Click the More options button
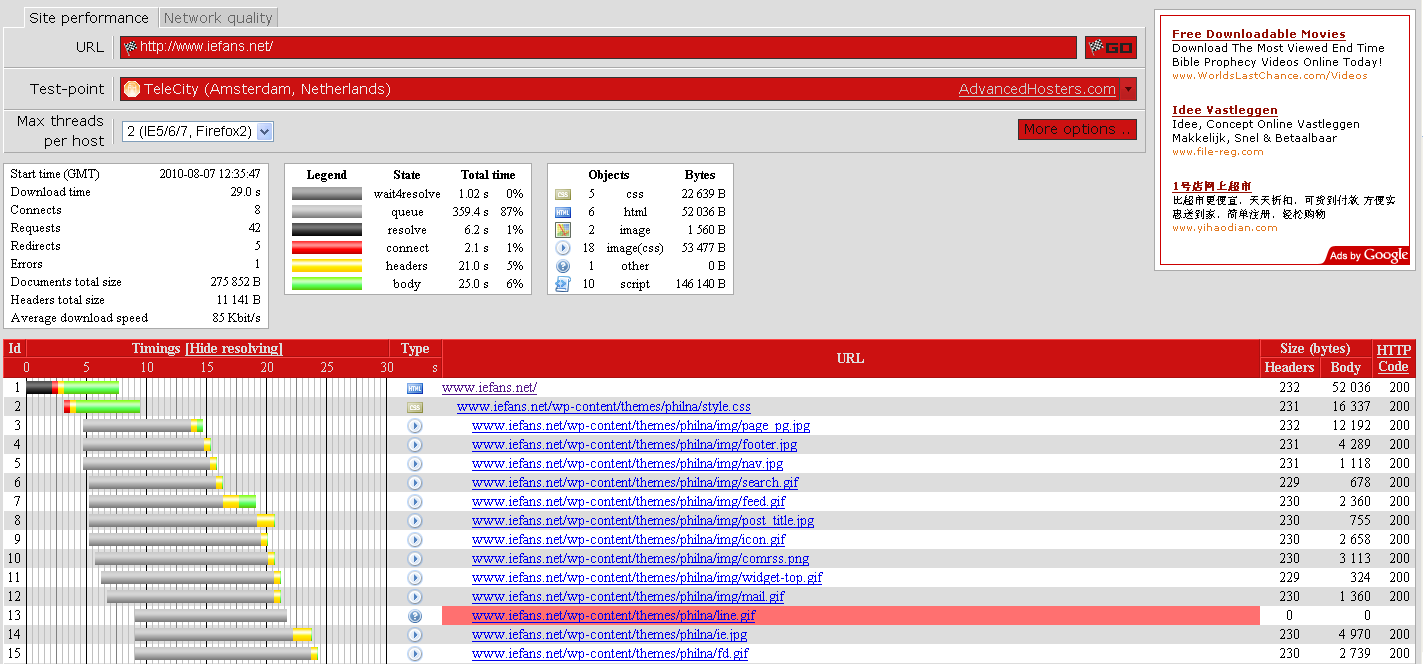1423x664 pixels. click(1077, 129)
